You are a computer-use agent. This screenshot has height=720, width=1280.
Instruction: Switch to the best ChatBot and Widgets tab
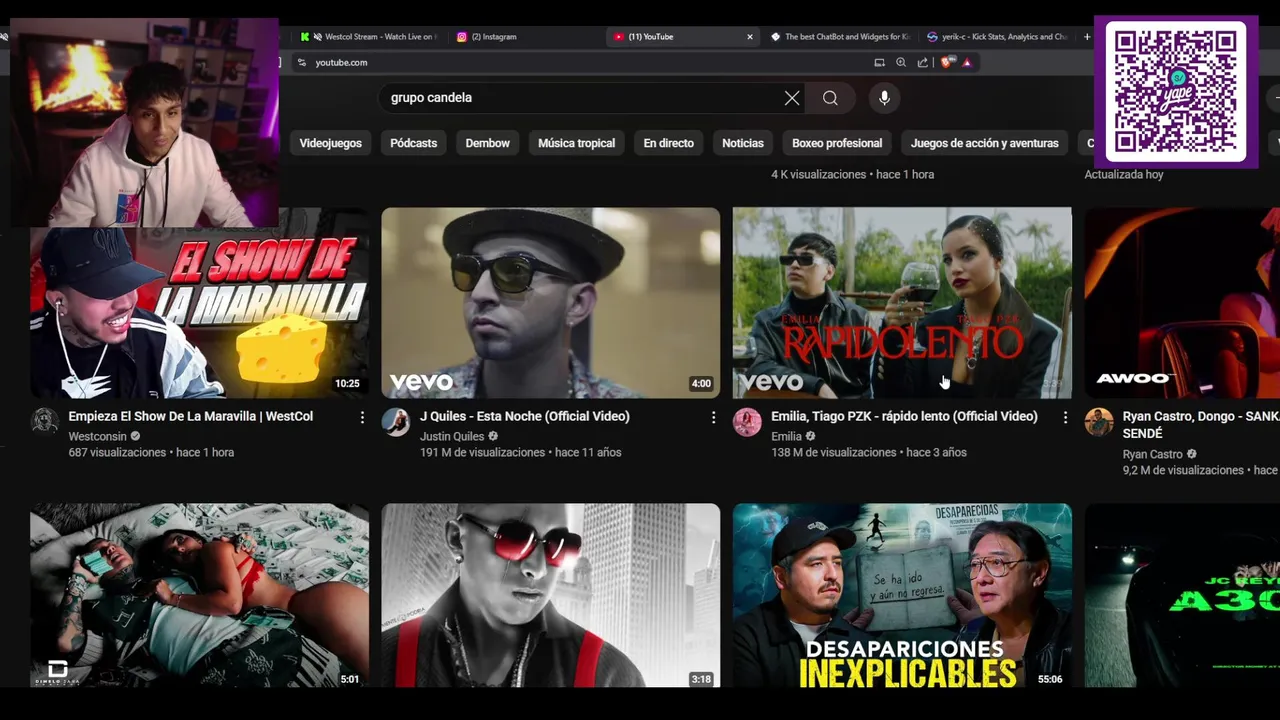[x=841, y=37]
